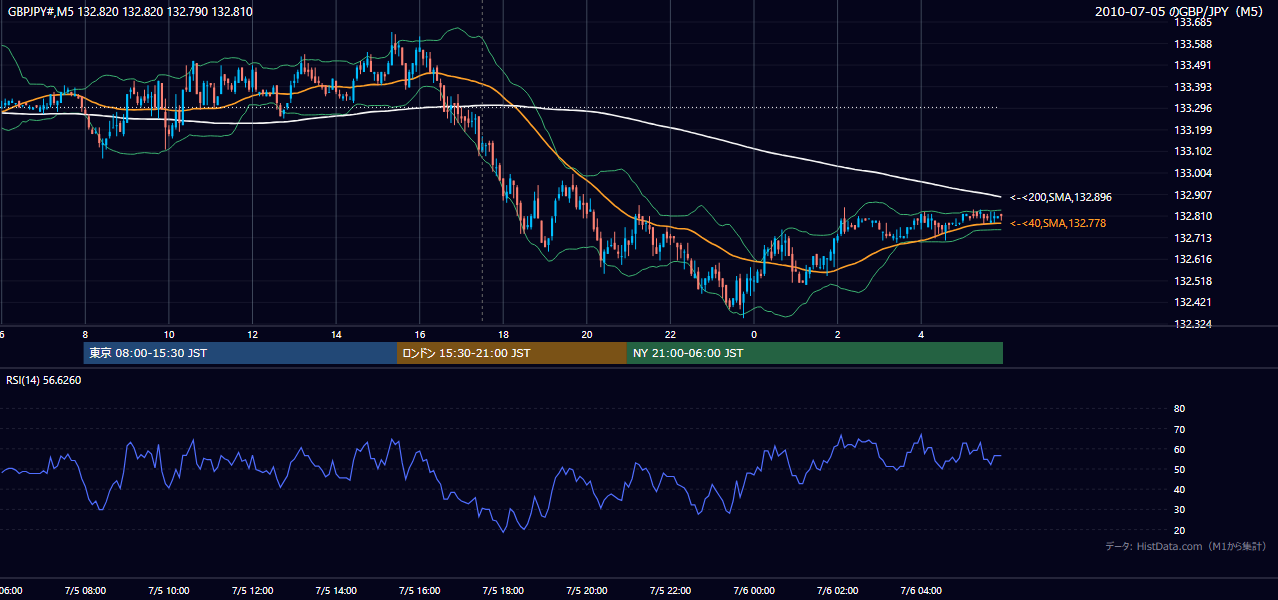Click RSI scale value 40
Image resolution: width=1278 pixels, height=600 pixels.
1179,489
